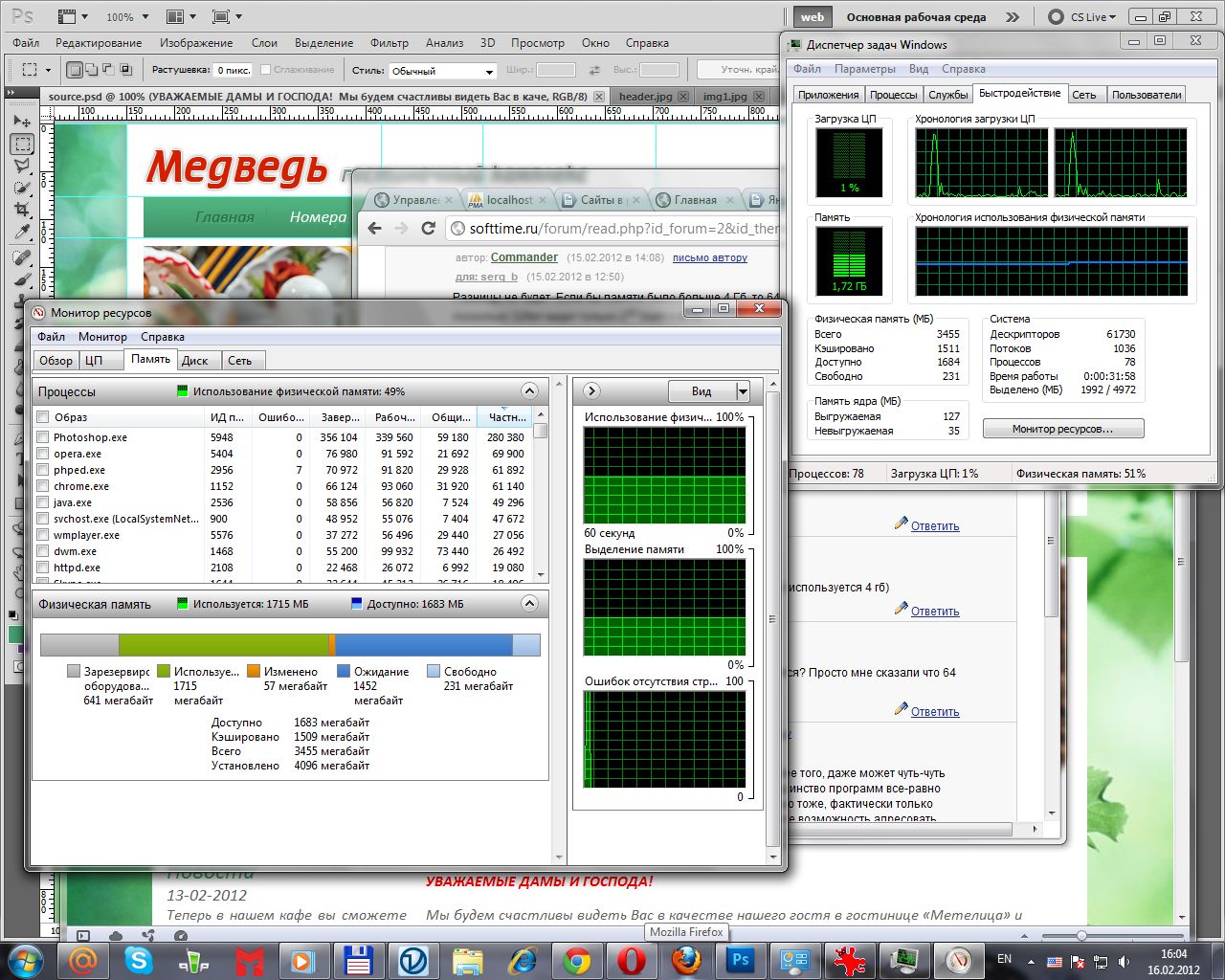
Task: Open Opera from the taskbar
Action: tap(631, 960)
